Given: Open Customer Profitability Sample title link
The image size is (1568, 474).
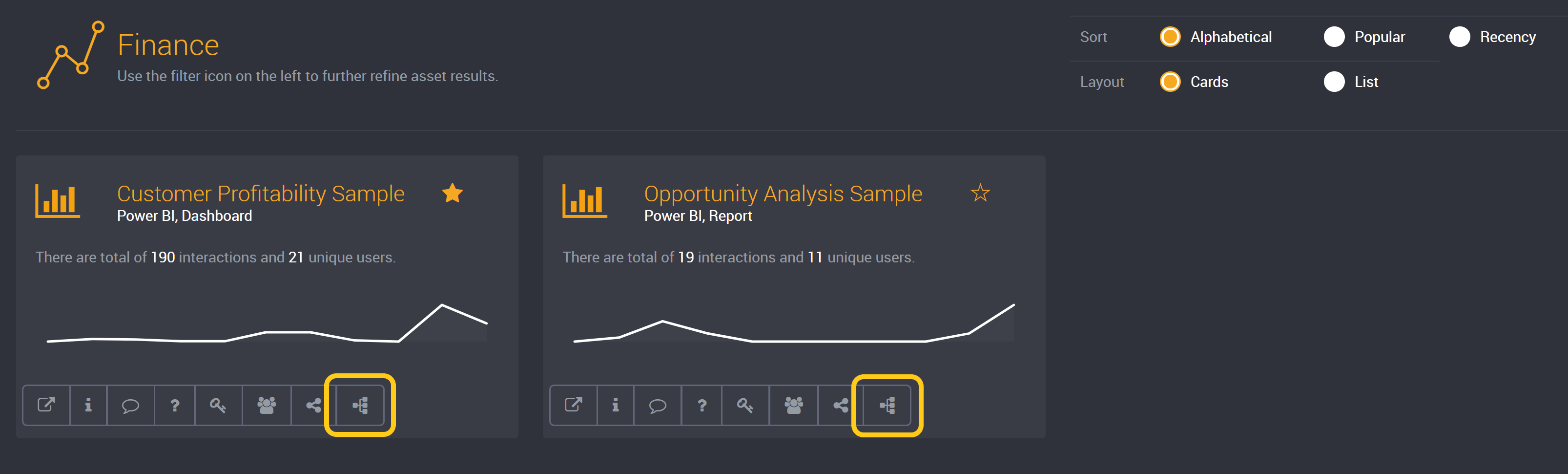Looking at the screenshot, I should [x=261, y=193].
